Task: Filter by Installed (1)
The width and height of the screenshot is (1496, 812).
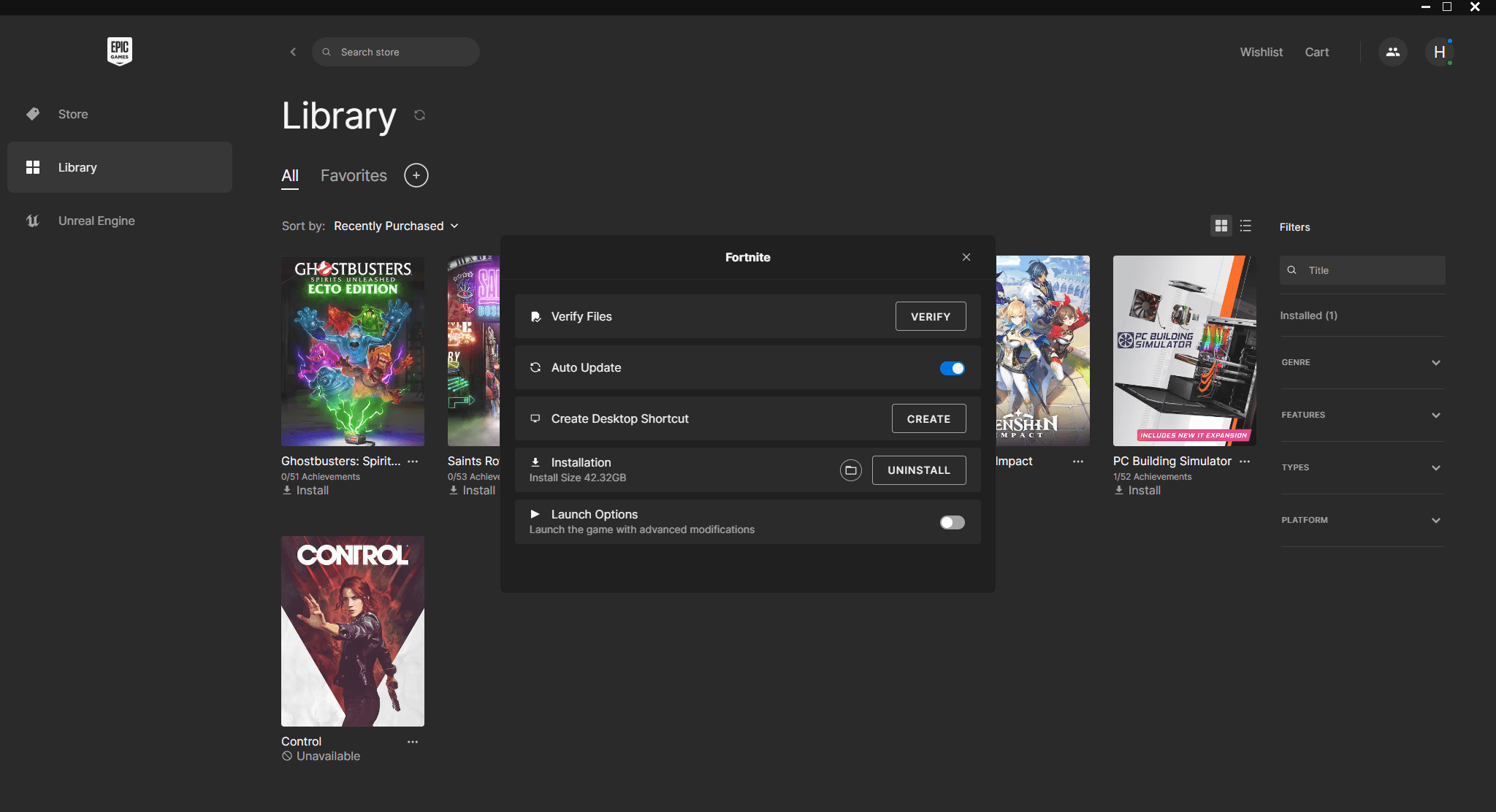Action: [x=1308, y=315]
